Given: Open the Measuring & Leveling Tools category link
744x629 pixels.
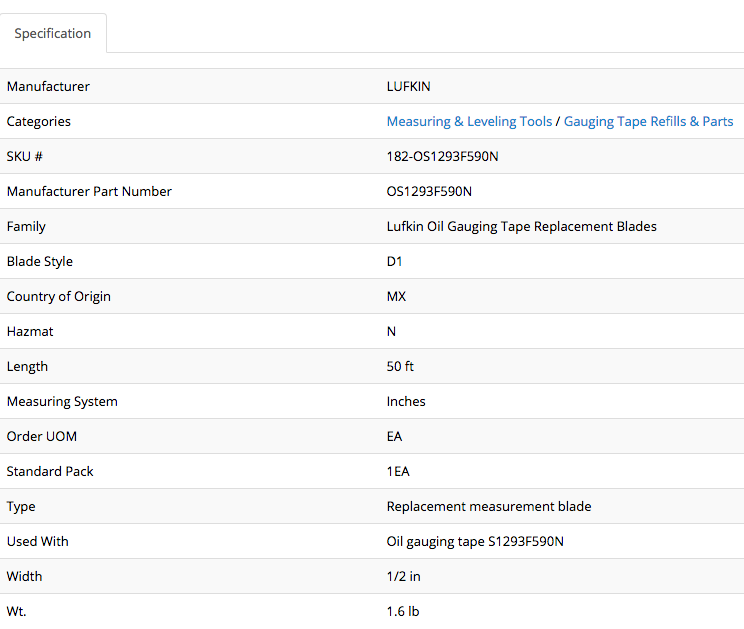Looking at the screenshot, I should tap(469, 121).
